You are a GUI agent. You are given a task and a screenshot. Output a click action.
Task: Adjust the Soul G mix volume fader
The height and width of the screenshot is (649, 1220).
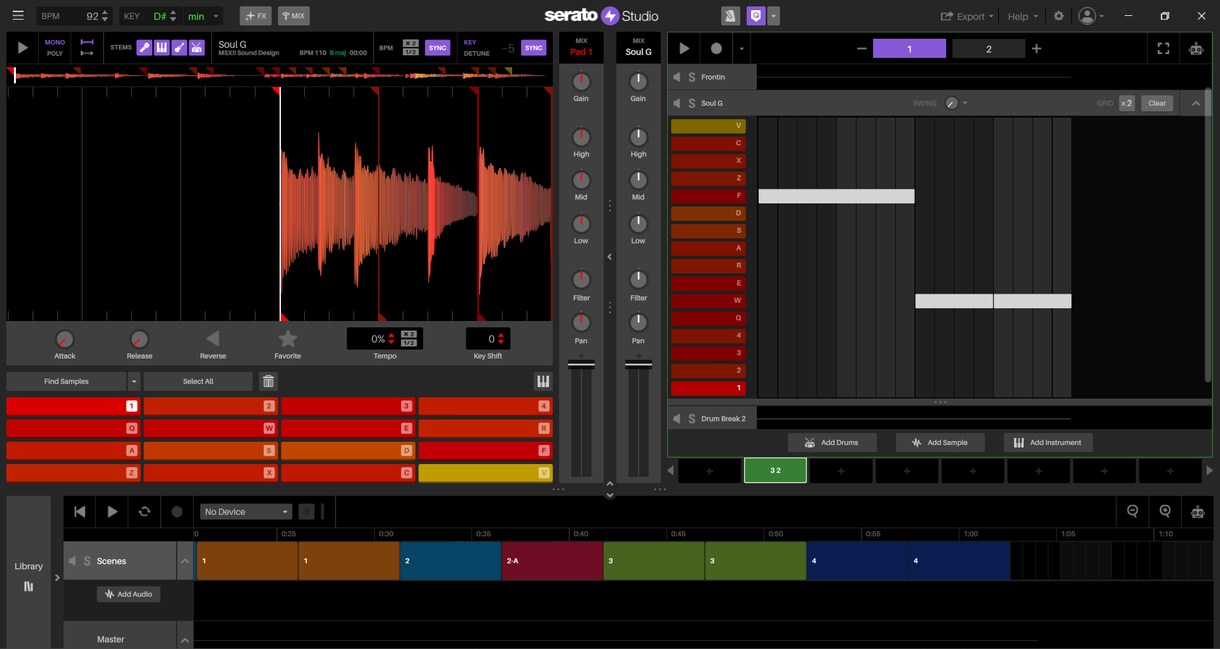coord(638,365)
